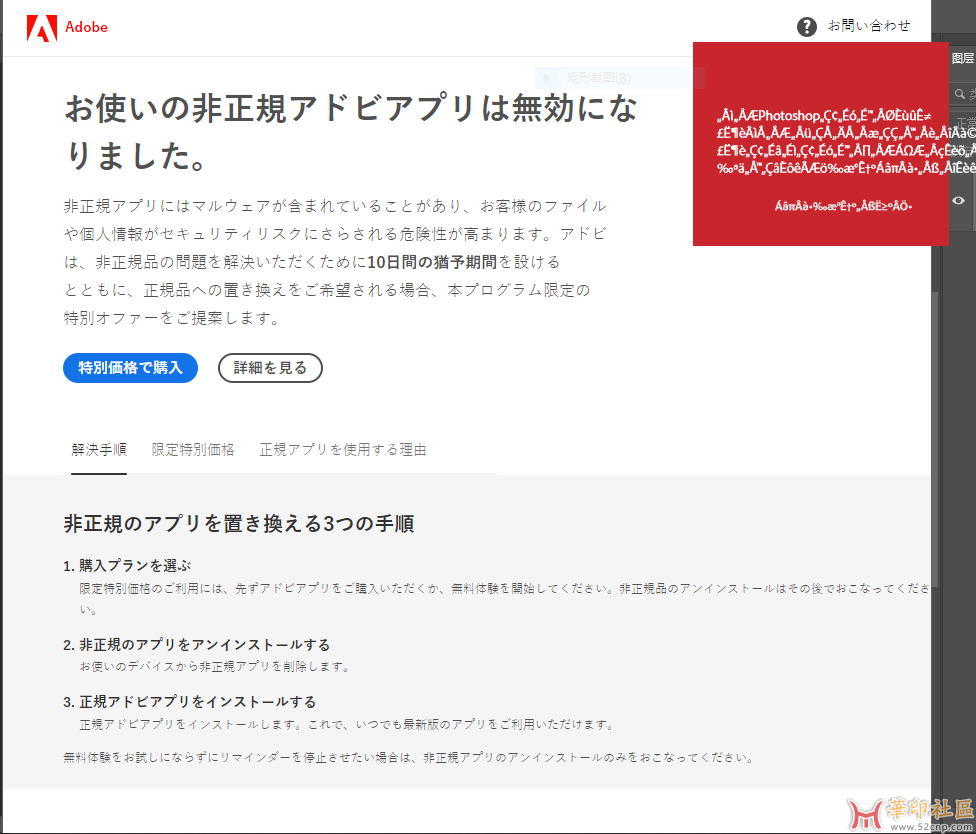This screenshot has height=834, width=976.
Task: Click the heading 非正規のアプリを置き換える3つの手順
Action: 239,524
